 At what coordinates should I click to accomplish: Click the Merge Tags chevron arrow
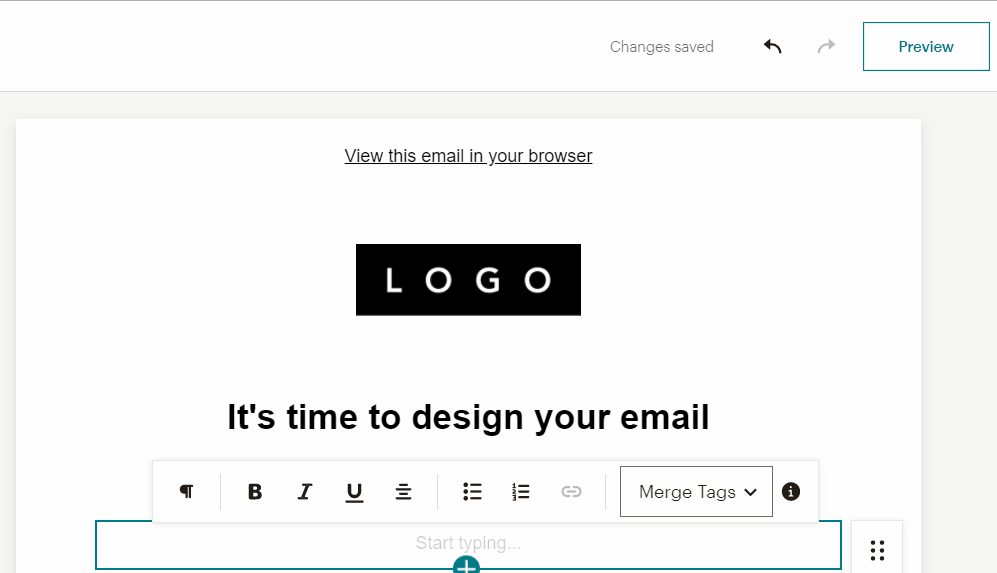pyautogui.click(x=750, y=492)
